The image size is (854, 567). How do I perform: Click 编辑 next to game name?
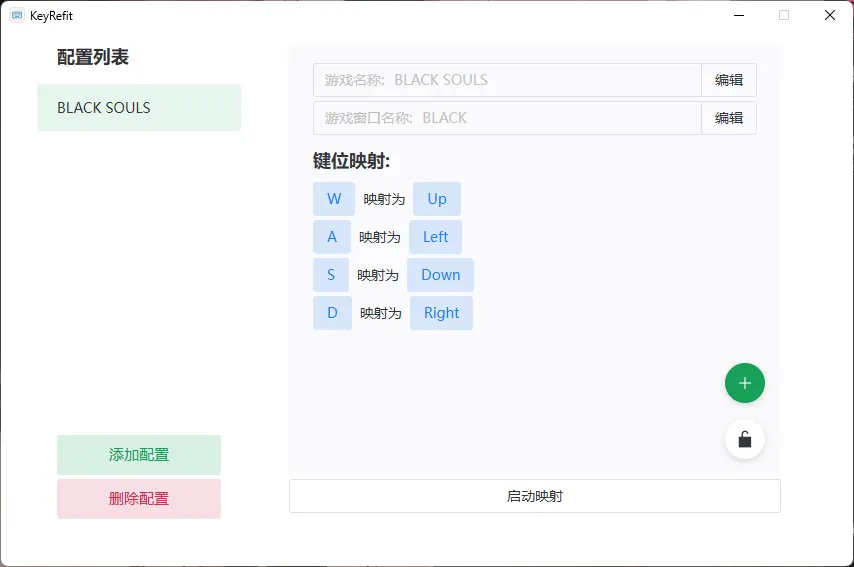(x=728, y=80)
